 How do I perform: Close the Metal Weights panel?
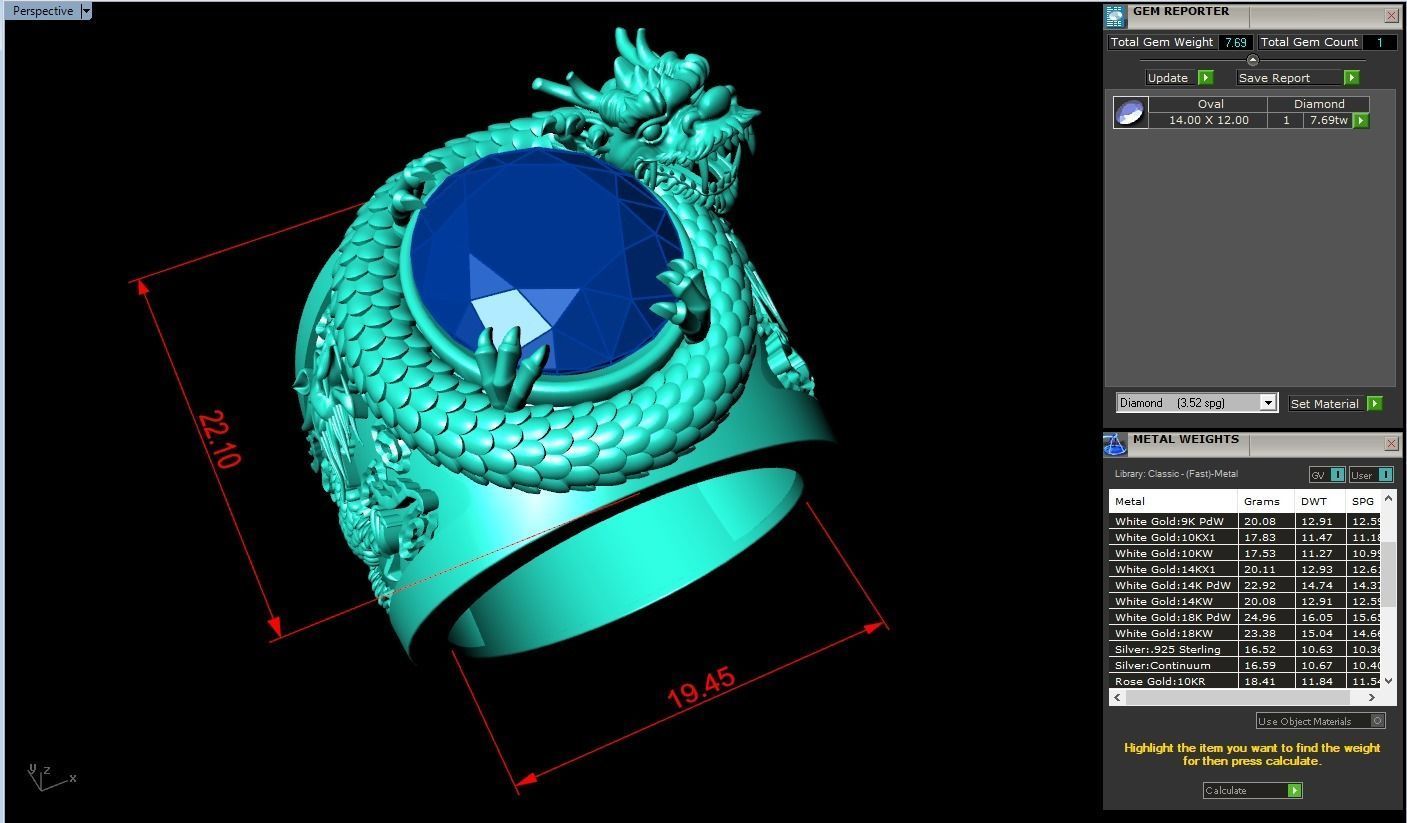point(1391,444)
